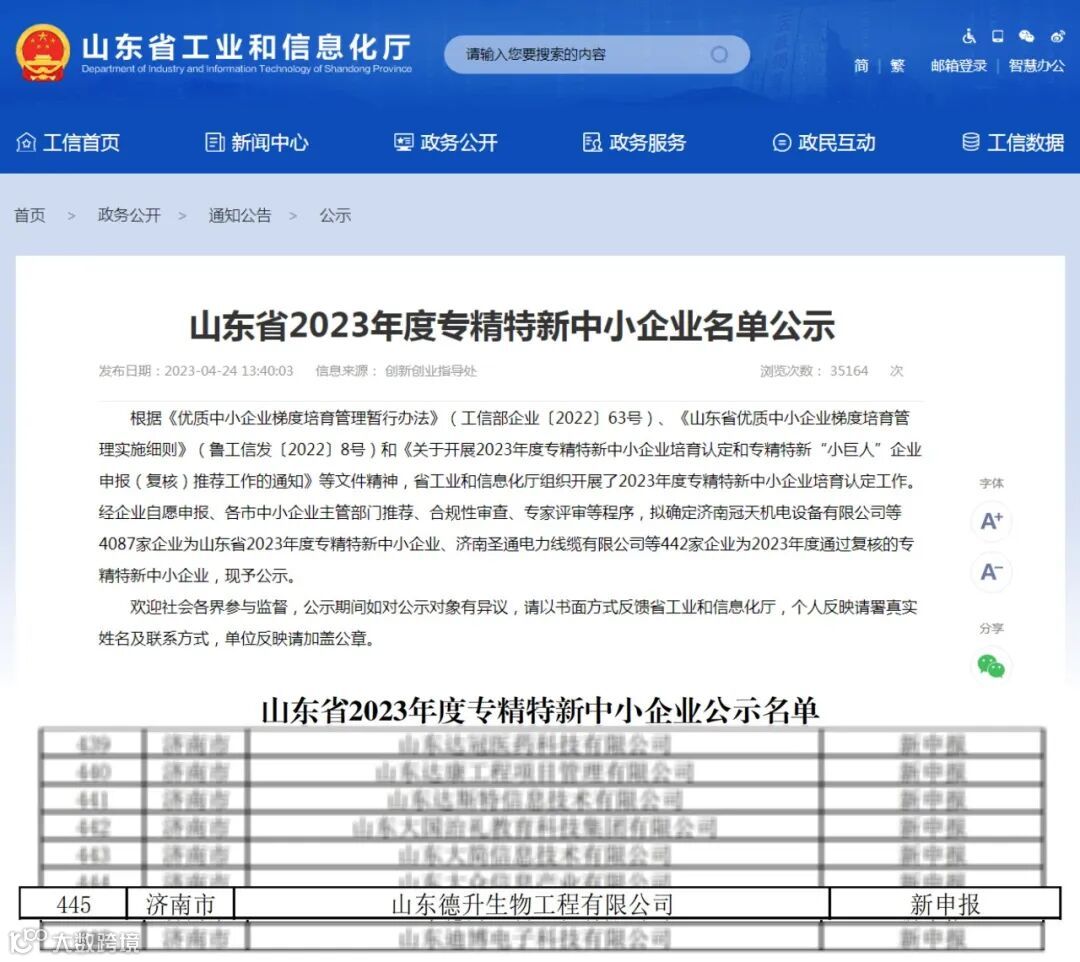The image size is (1080, 962).
Task: Click 通知公告 breadcrumb link
Action: (x=240, y=216)
